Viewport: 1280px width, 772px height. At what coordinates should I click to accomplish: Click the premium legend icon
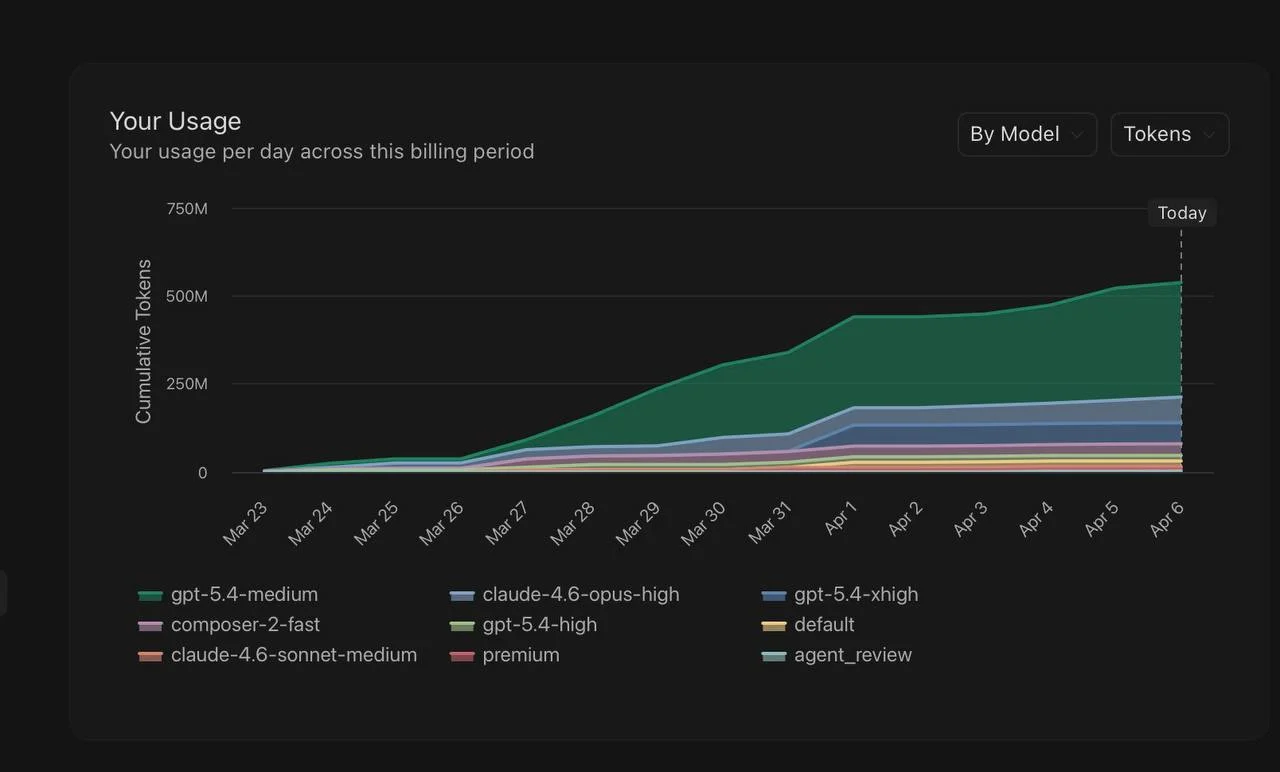point(461,656)
